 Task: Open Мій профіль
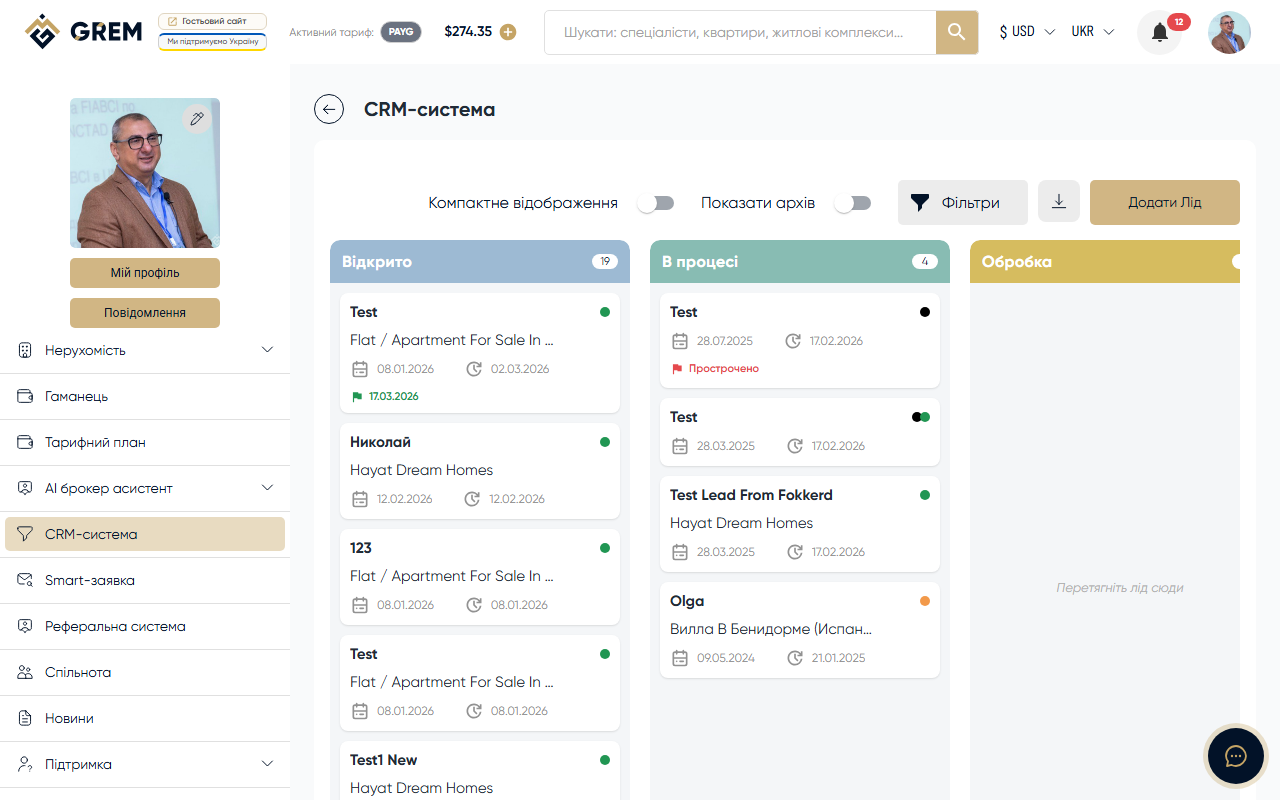144,272
